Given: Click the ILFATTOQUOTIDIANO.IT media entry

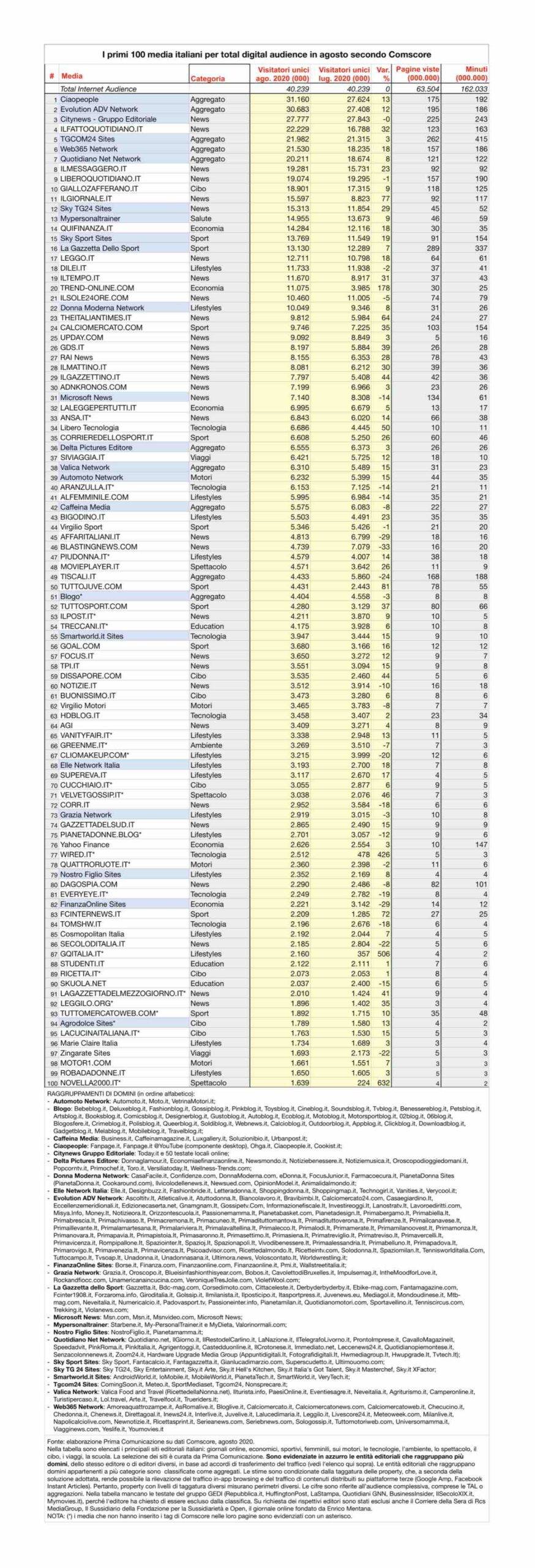Looking at the screenshot, I should (101, 129).
